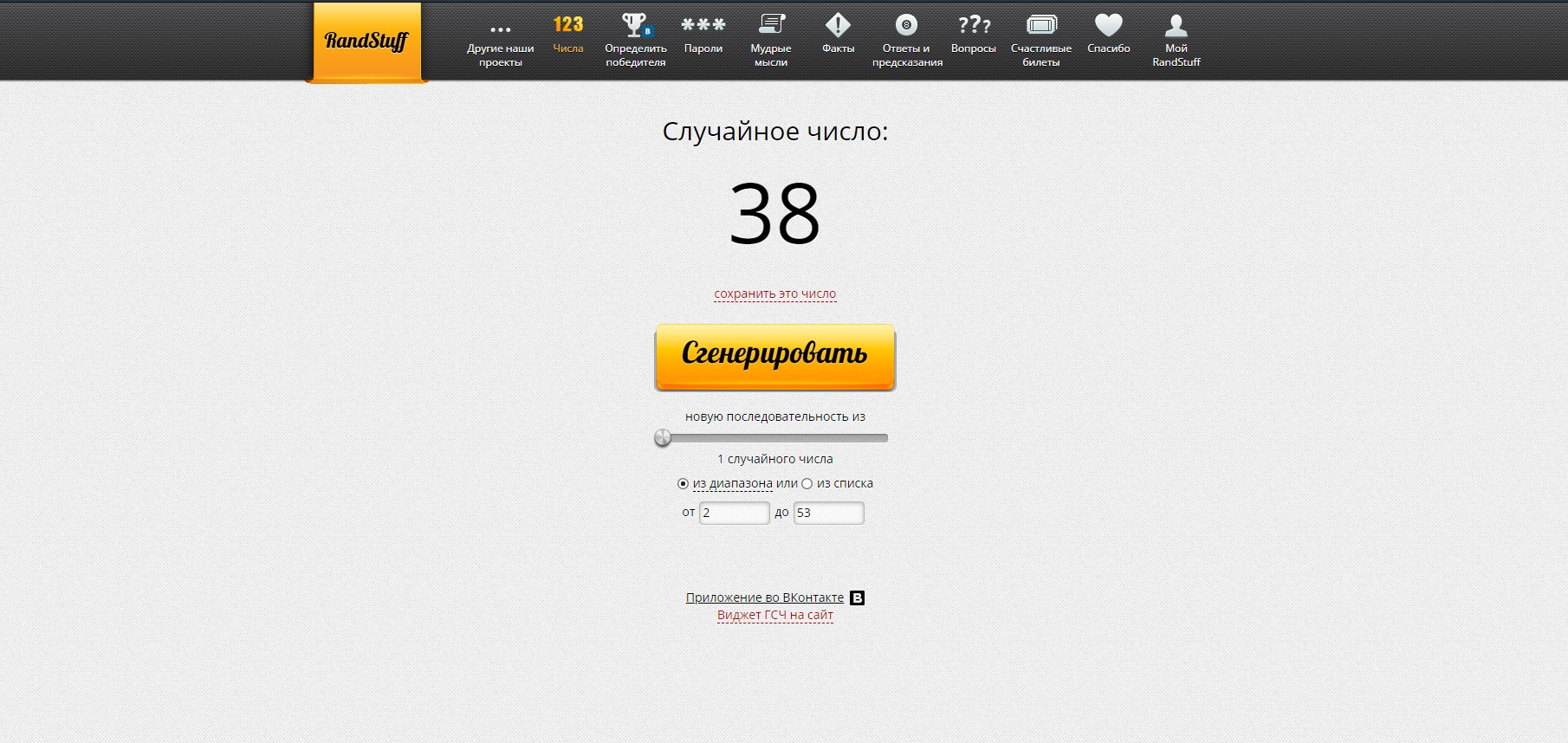Open the scroll icon for wise thoughts
The image size is (1568, 743).
(x=771, y=24)
